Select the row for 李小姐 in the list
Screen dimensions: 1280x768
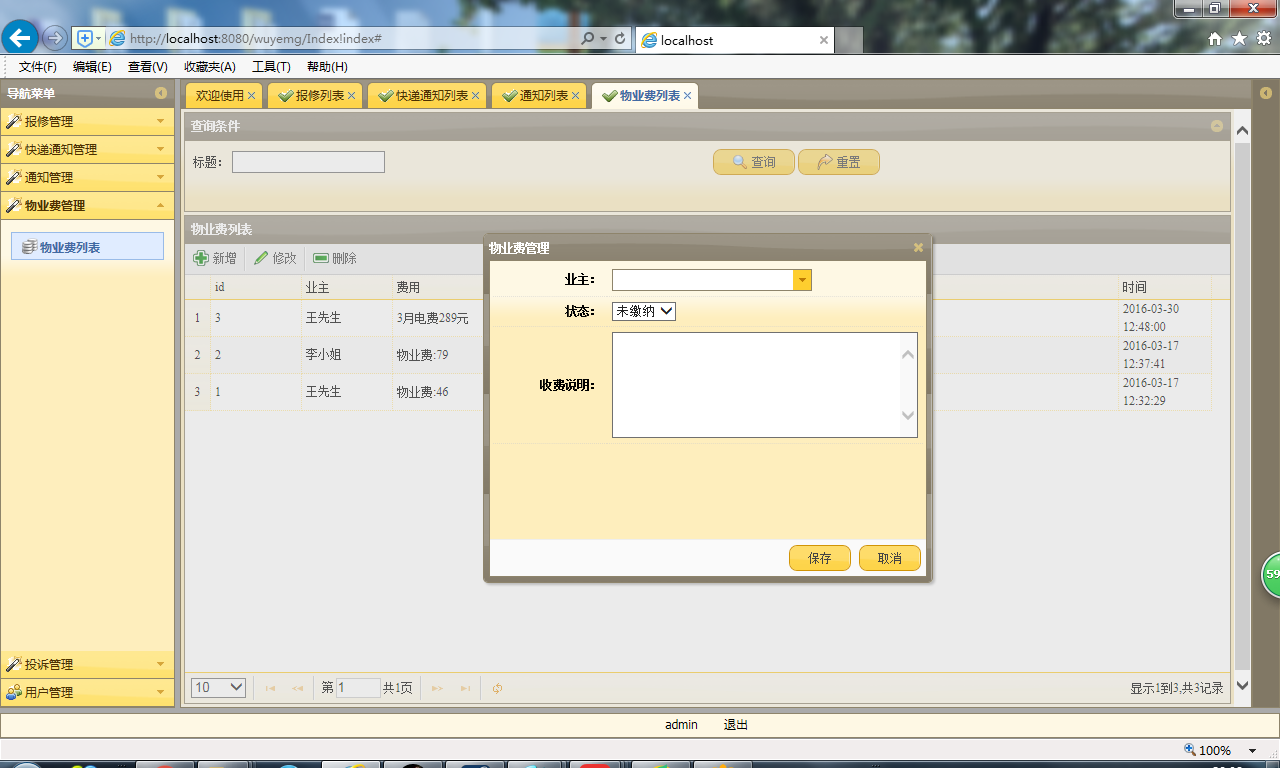point(322,354)
